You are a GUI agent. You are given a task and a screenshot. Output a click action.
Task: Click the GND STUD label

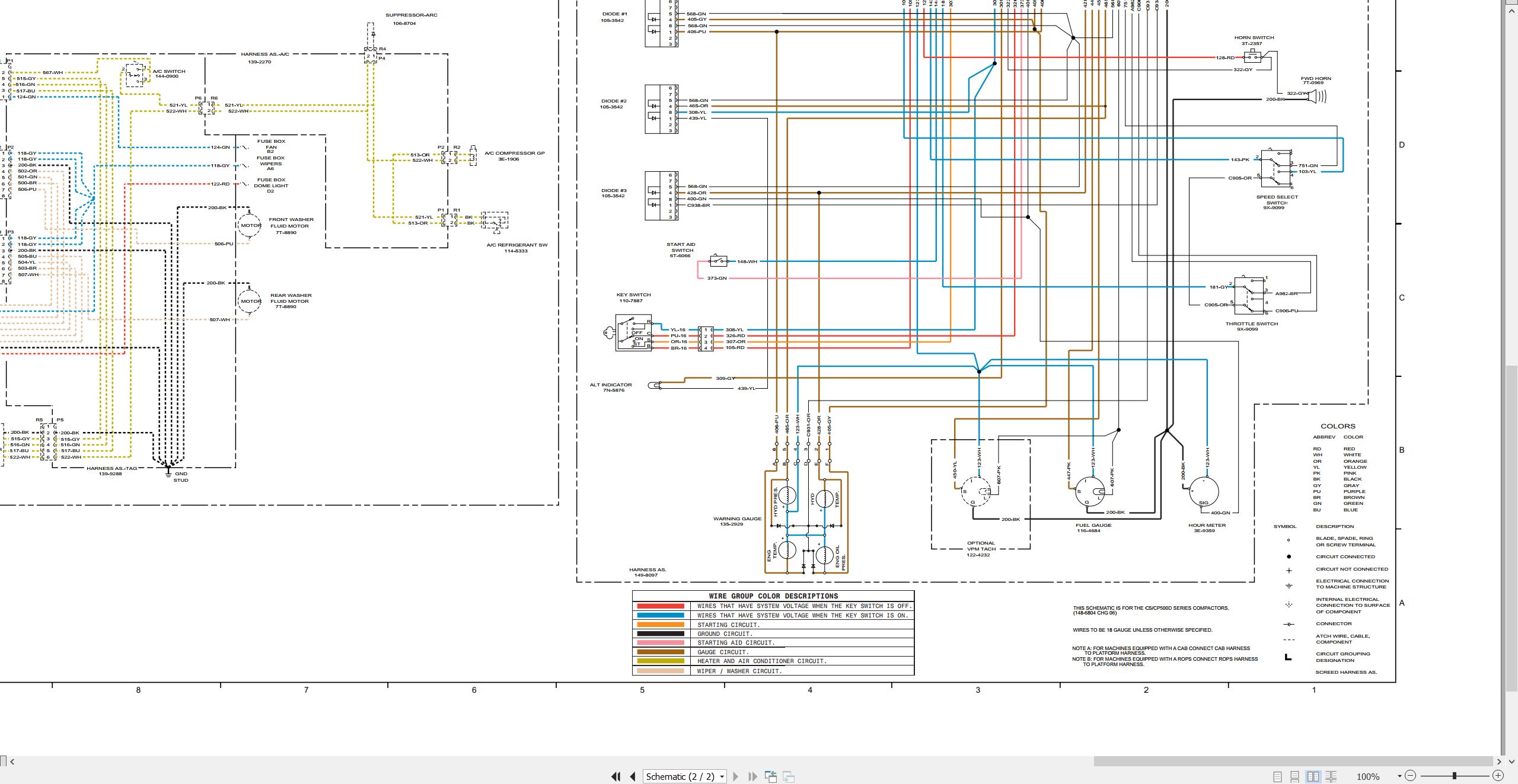[x=181, y=476]
